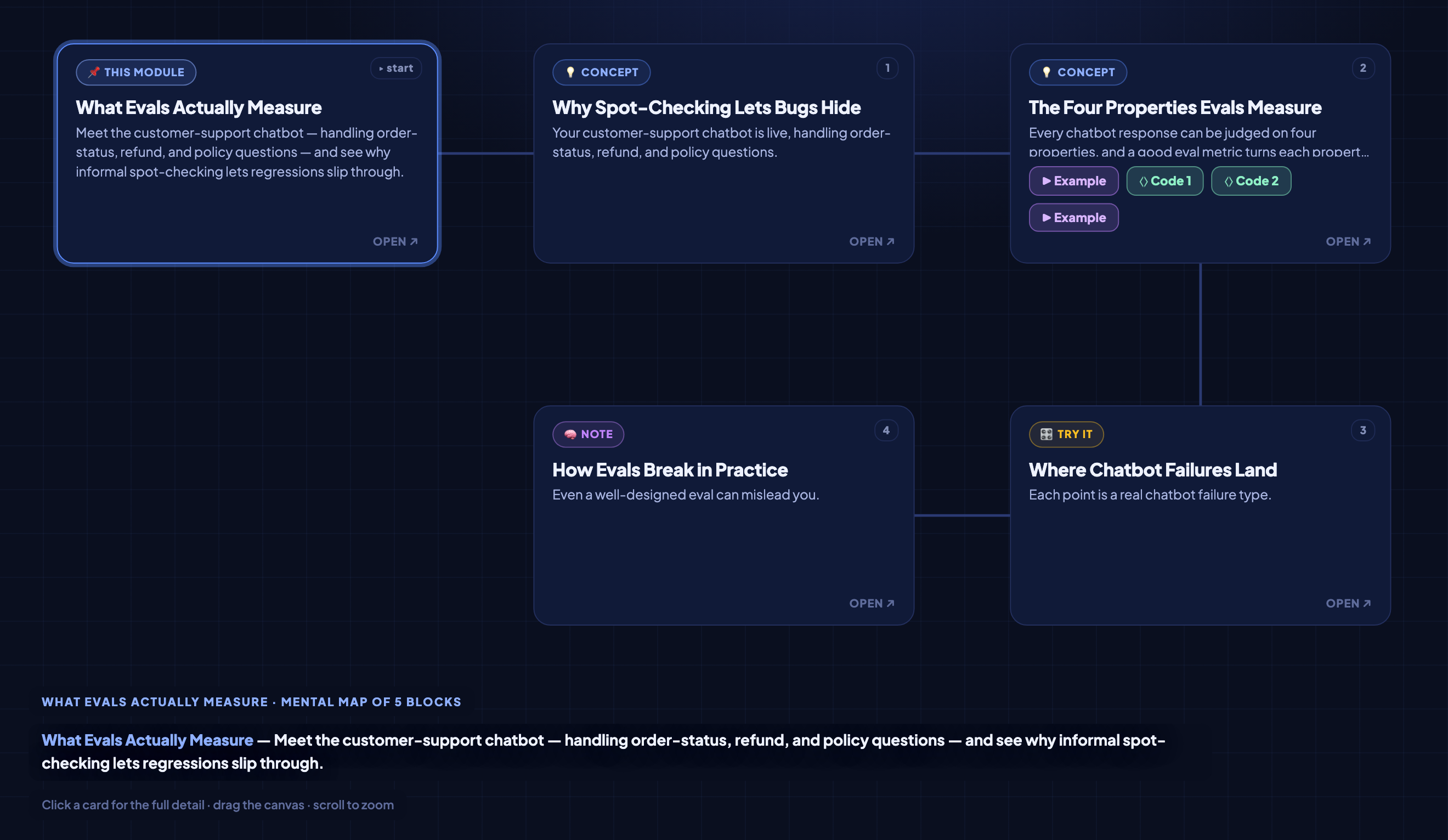Click the Code 2 chip
This screenshot has width=1448, height=840.
pyautogui.click(x=1251, y=181)
